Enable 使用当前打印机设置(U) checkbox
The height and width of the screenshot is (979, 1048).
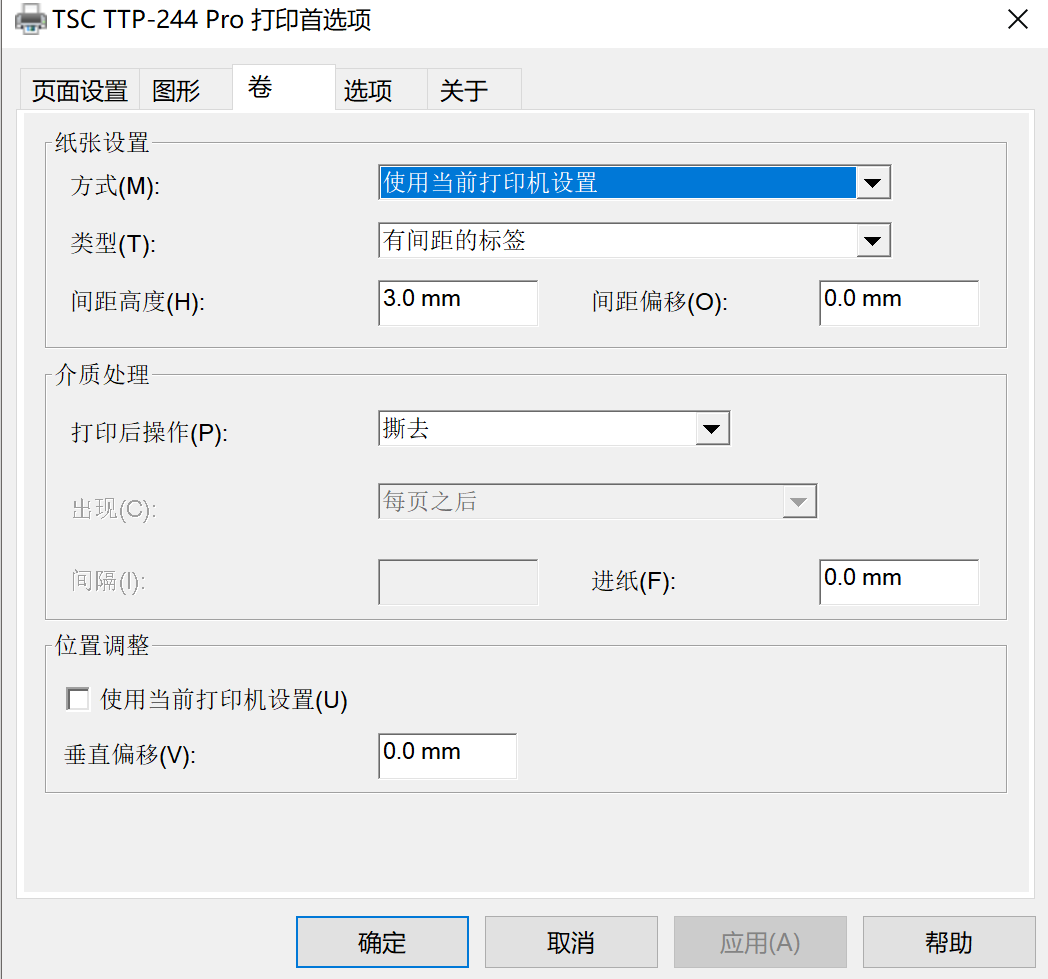78,699
